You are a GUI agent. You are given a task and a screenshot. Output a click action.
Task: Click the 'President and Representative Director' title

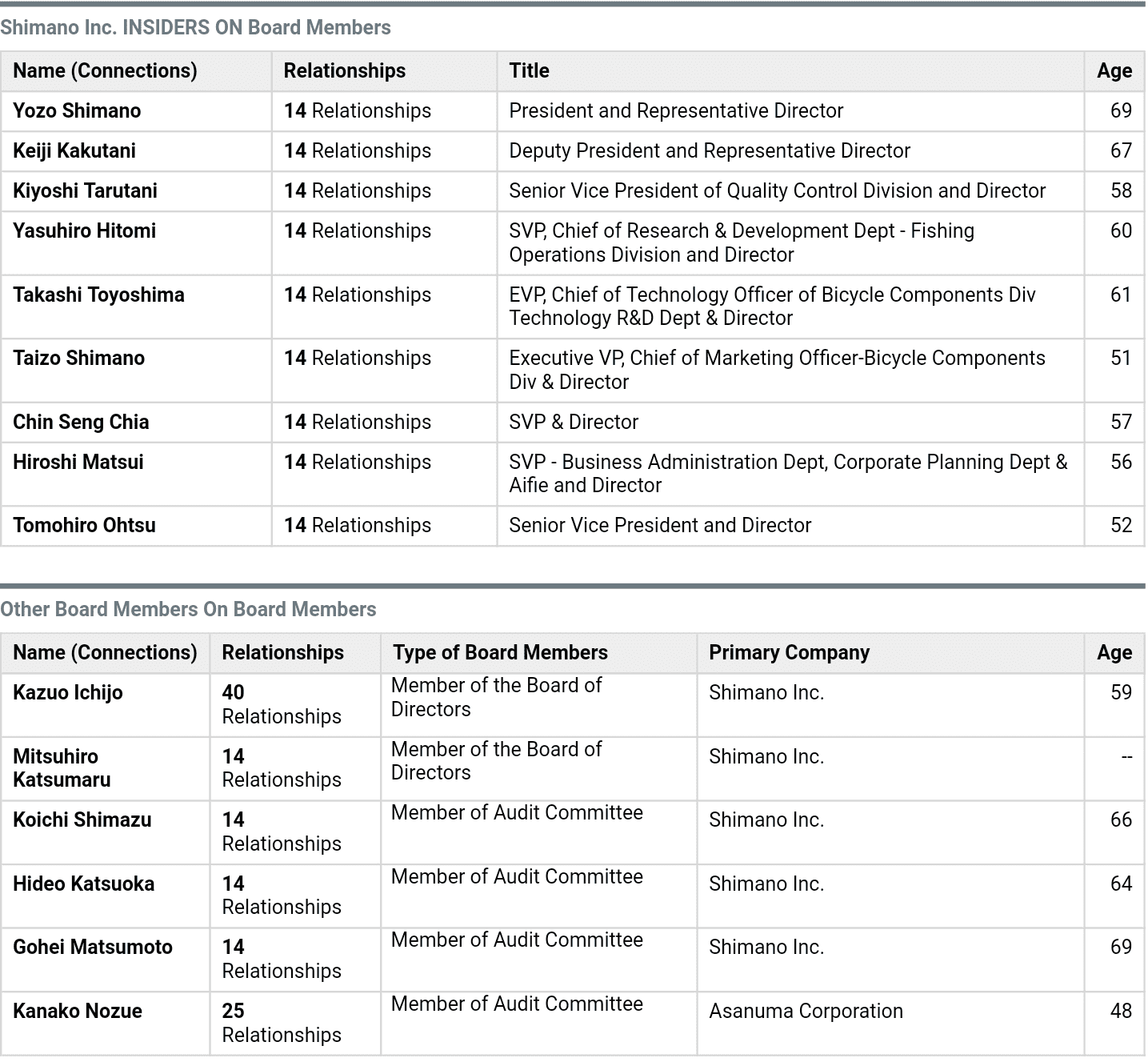click(x=676, y=111)
